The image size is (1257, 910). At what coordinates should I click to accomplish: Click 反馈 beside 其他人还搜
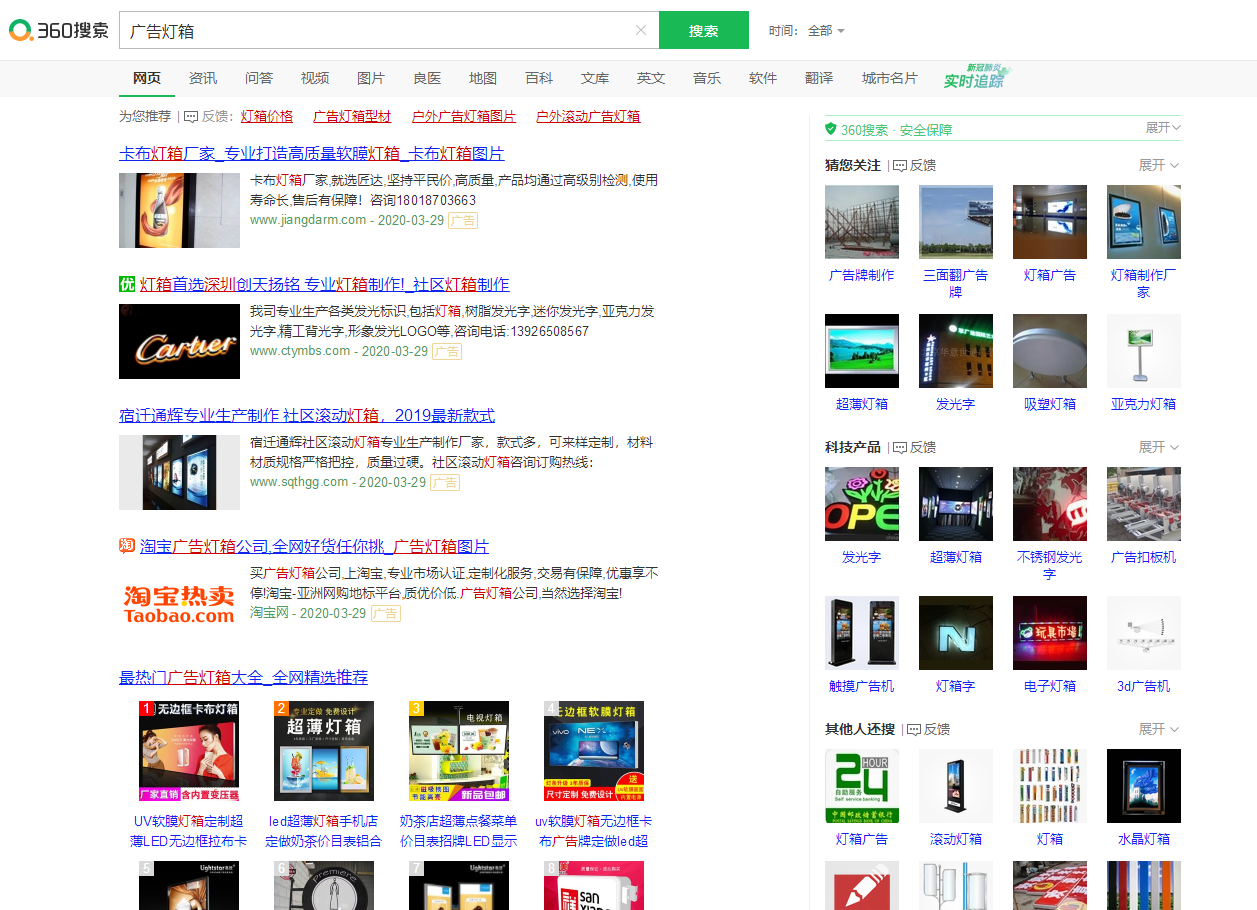[928, 729]
